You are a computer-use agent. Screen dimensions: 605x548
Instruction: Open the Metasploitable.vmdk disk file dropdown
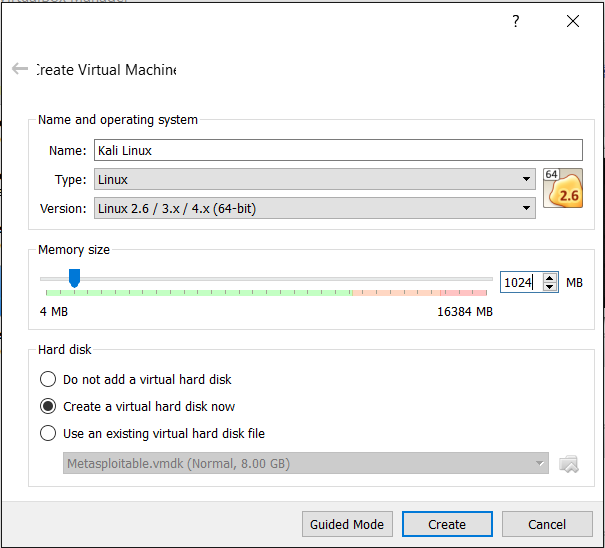point(305,463)
